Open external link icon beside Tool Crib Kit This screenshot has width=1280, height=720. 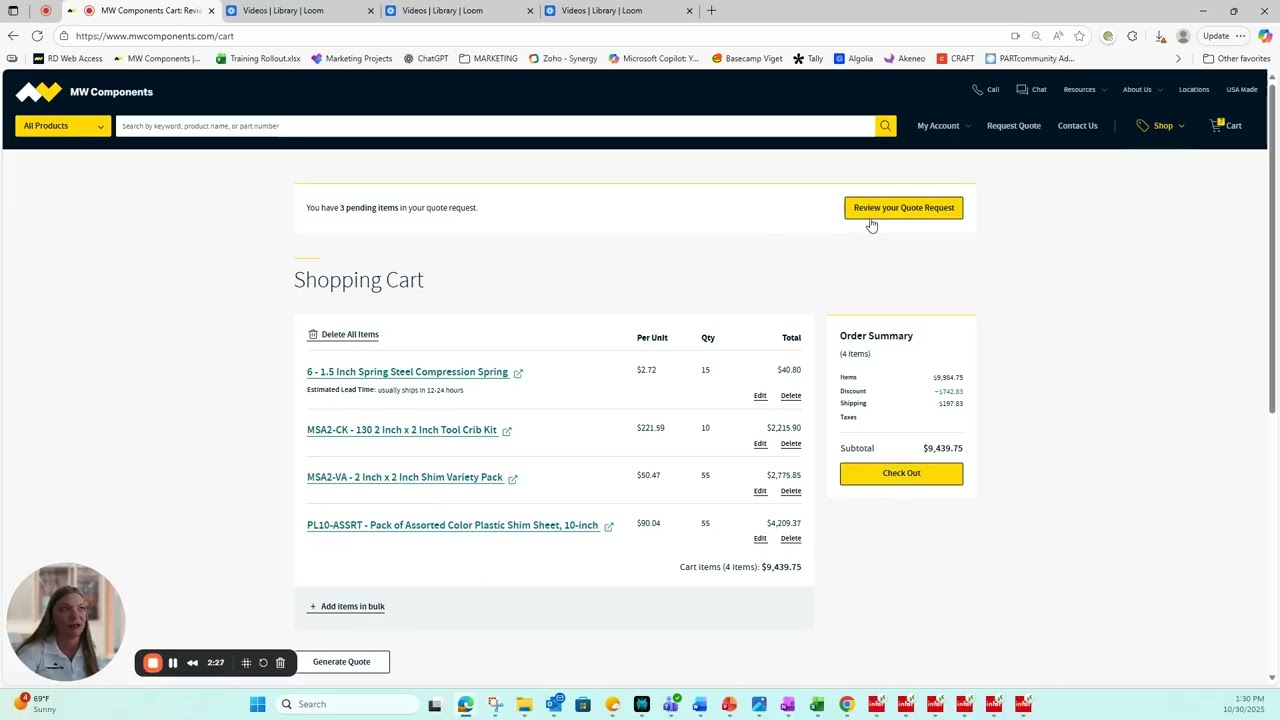[x=507, y=431]
